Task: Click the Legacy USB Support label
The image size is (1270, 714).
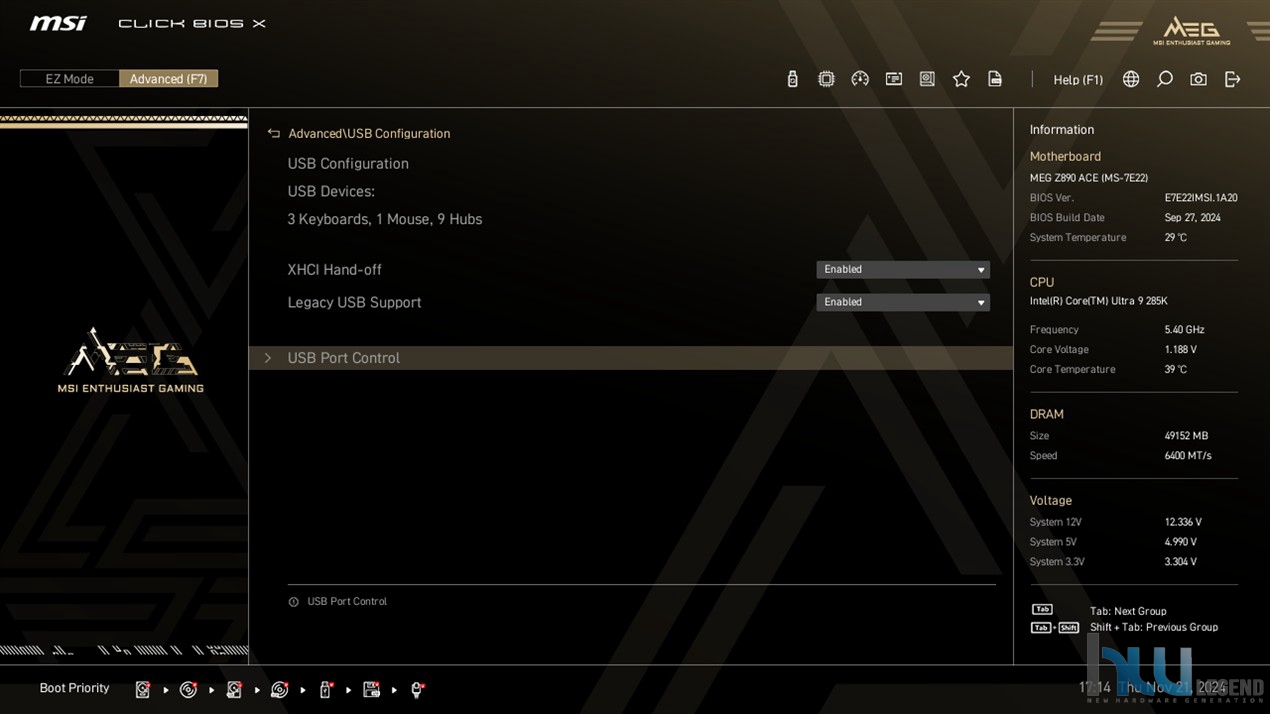Action: coord(354,303)
